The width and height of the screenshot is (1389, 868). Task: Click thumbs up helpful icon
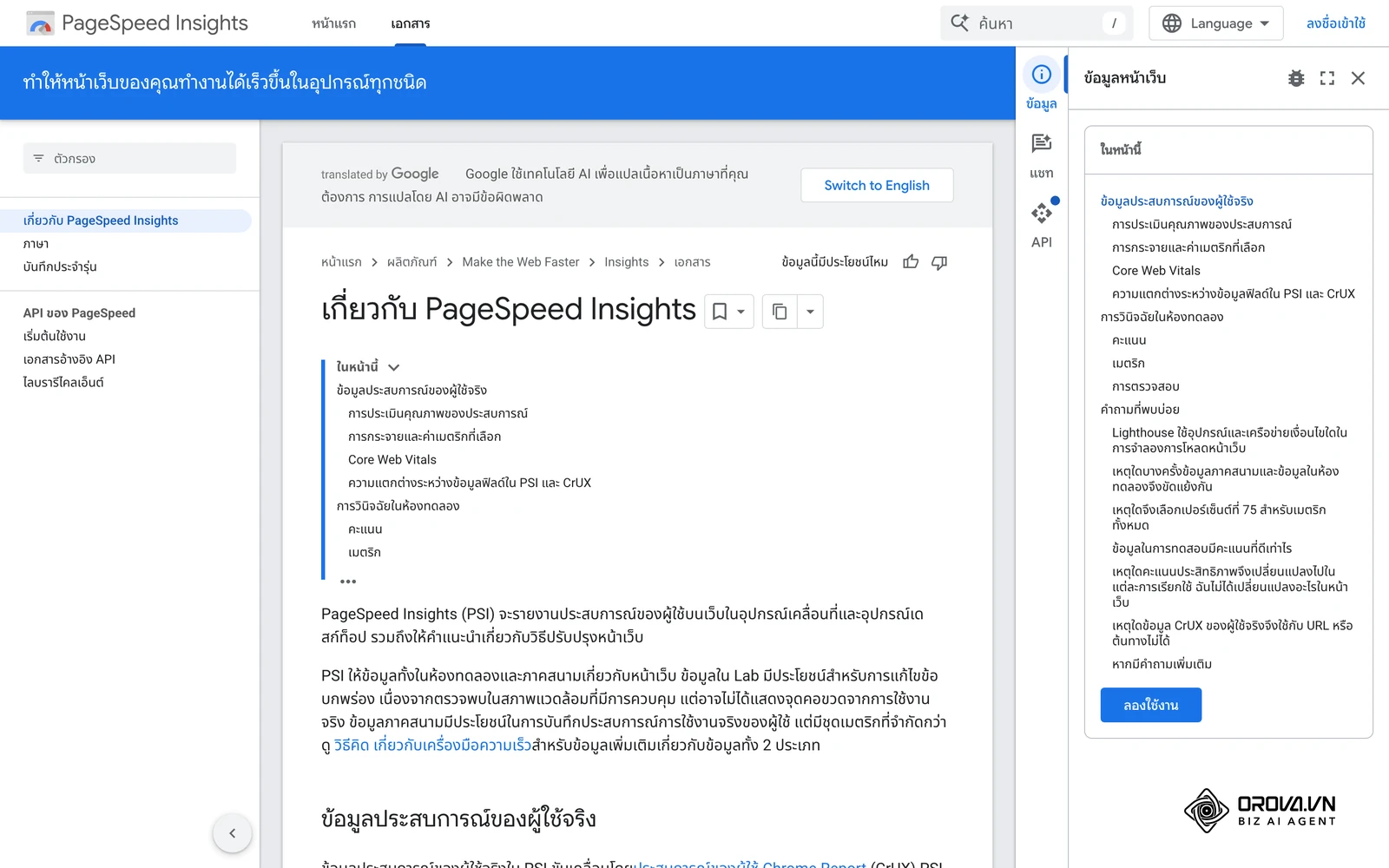pos(911,262)
